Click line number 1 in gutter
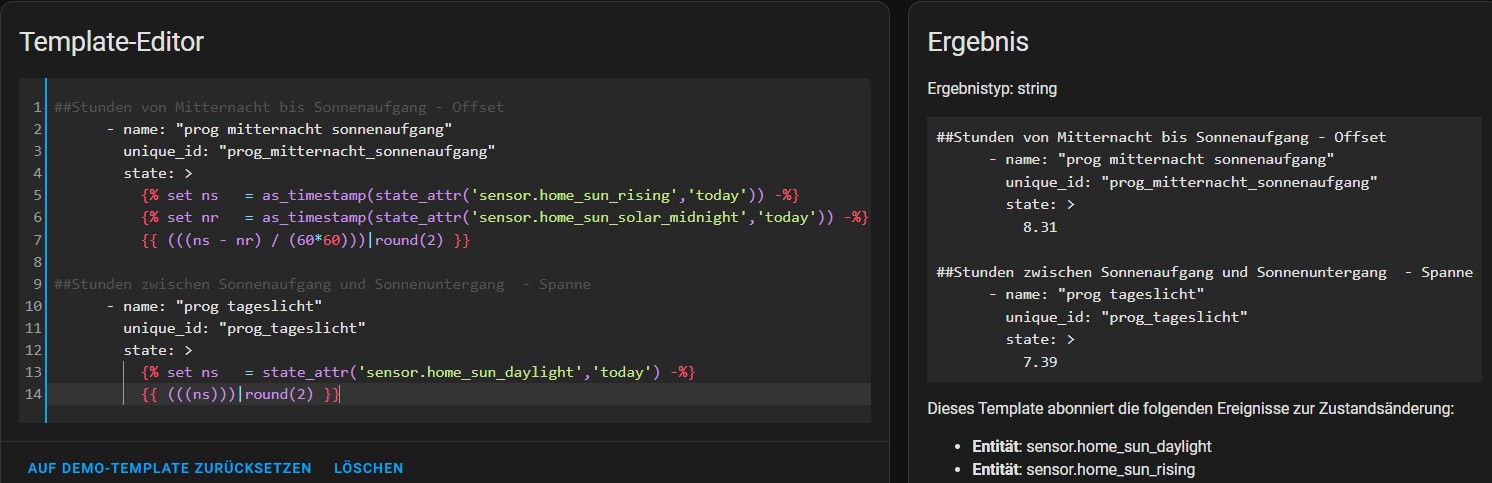The image size is (1492, 483). 36,107
